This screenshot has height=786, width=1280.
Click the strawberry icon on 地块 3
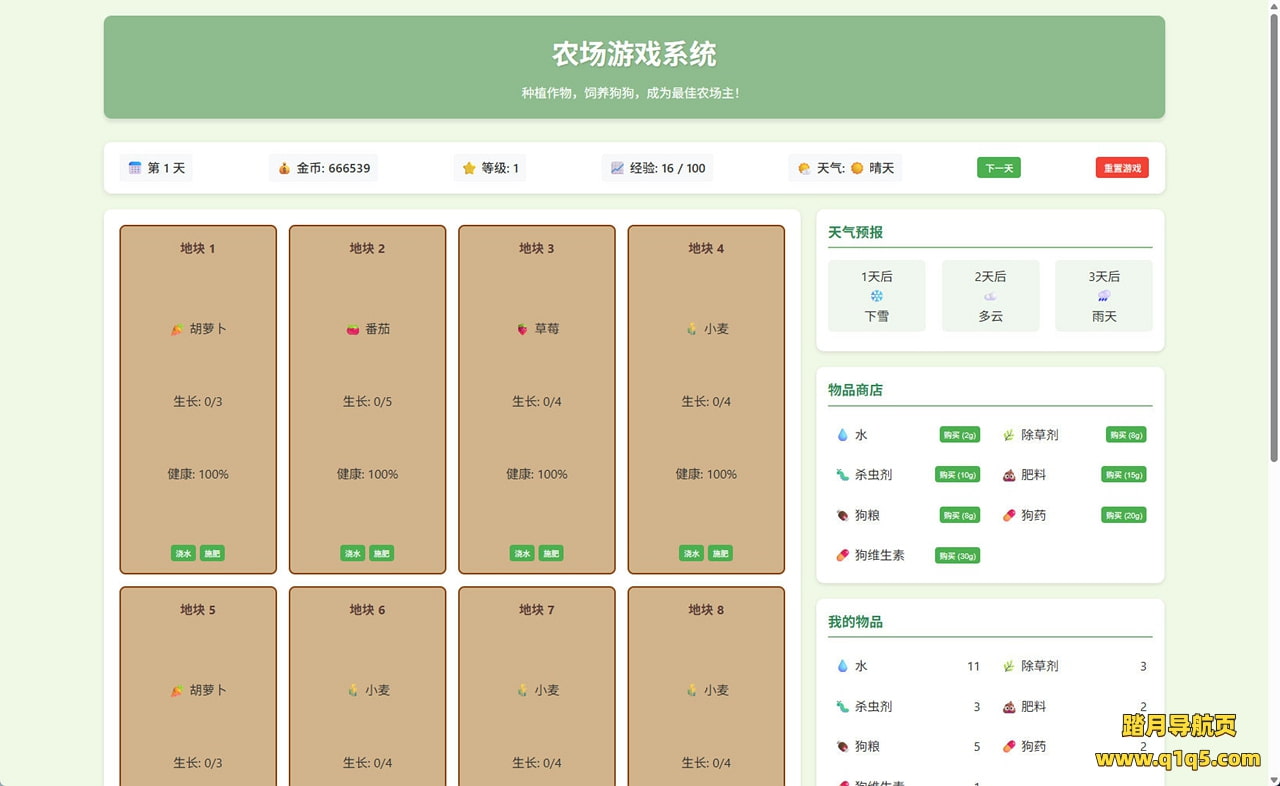pyautogui.click(x=522, y=329)
